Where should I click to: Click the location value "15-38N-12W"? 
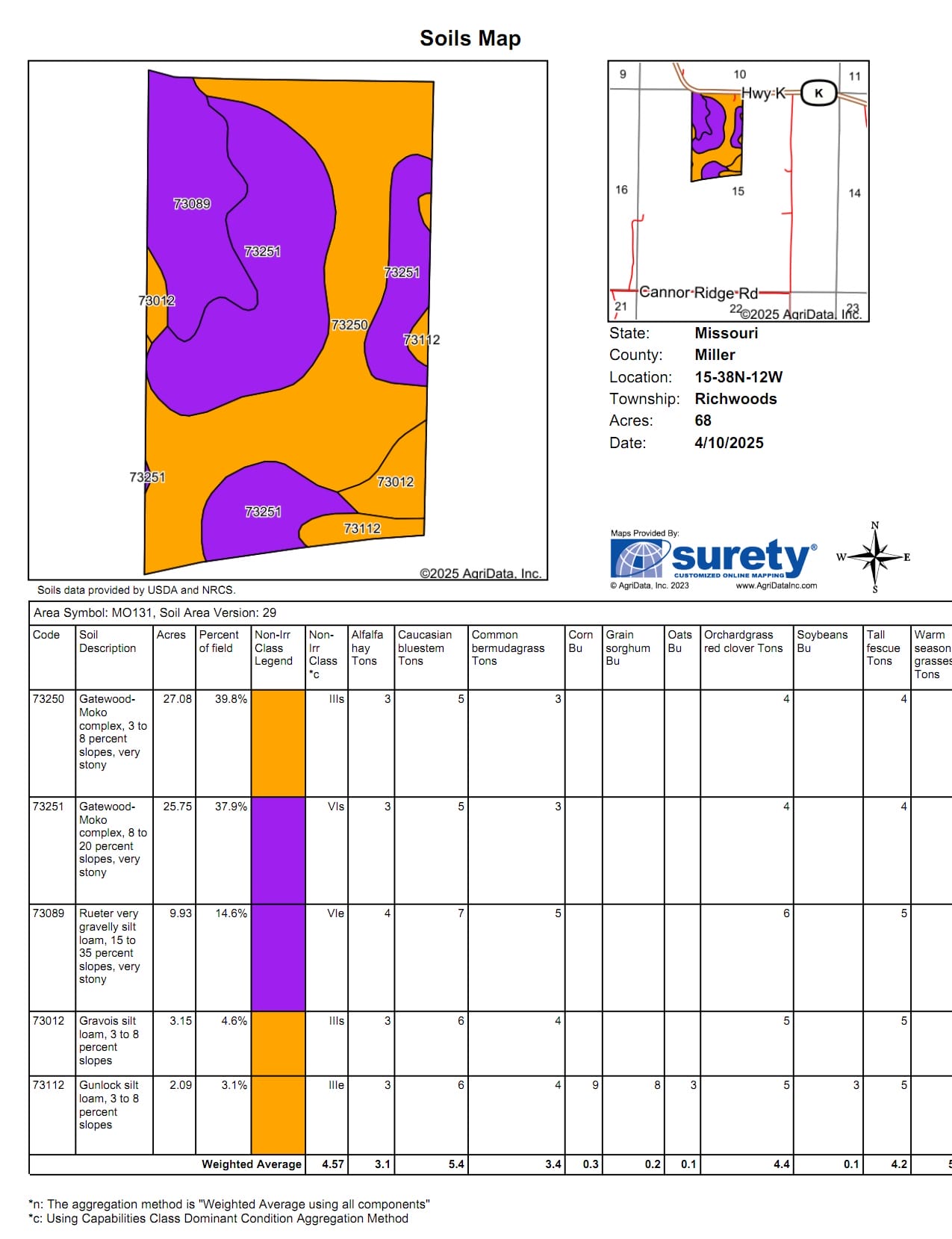coord(738,377)
